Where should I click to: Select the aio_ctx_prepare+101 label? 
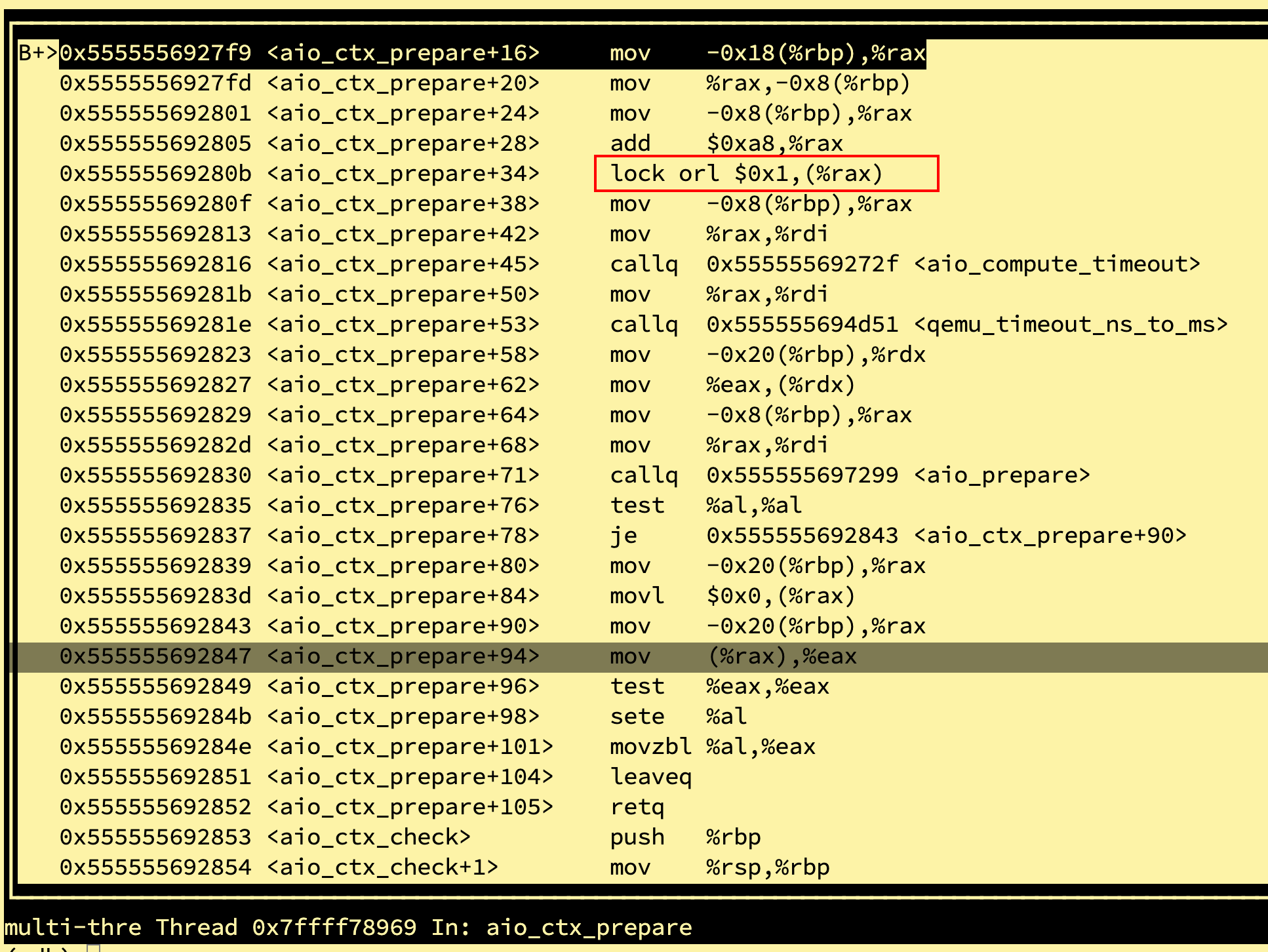coord(410,747)
